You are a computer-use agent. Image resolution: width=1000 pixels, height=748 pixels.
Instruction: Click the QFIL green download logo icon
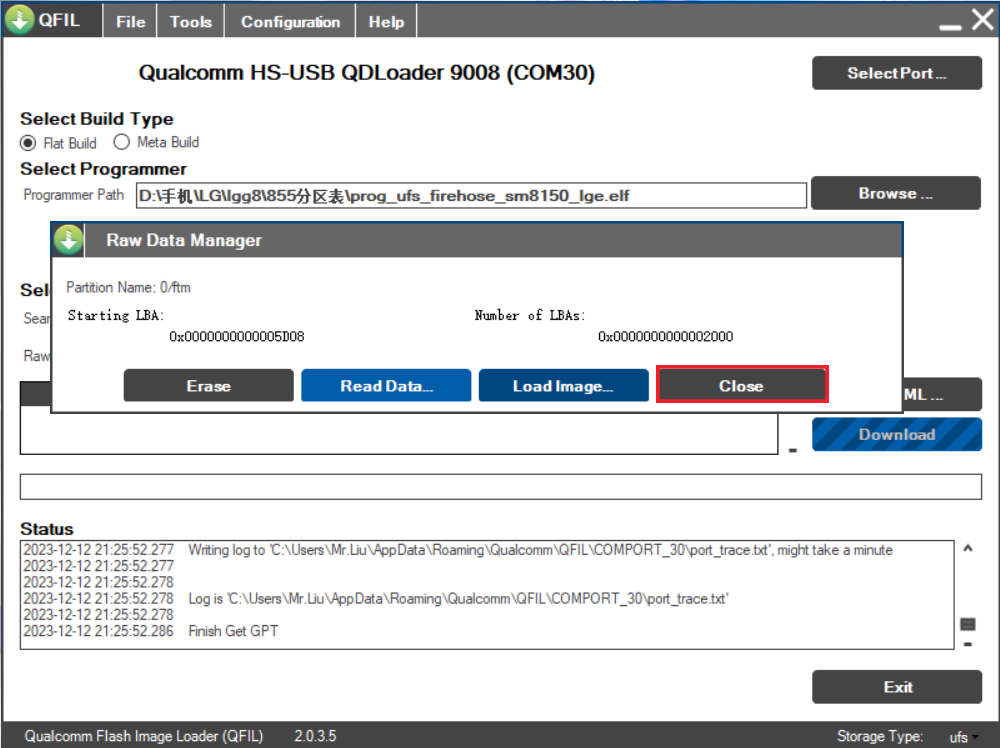pos(20,20)
